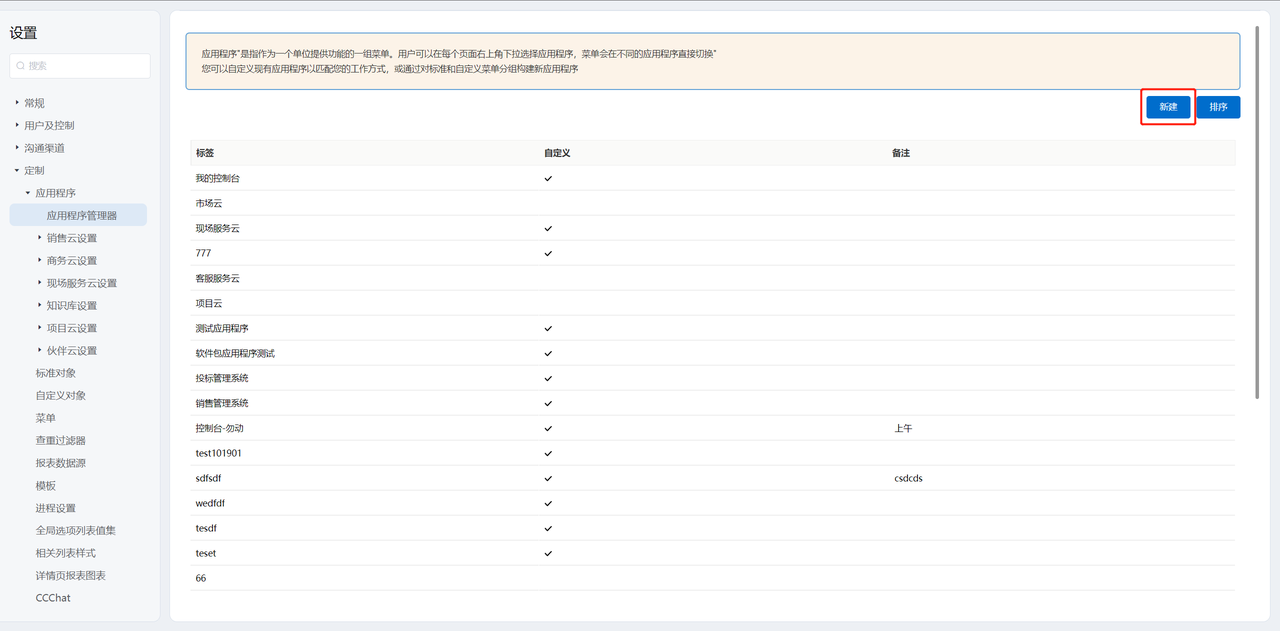Screen dimensions: 1280x631
Task: Click the checkmark in 投标管理系统 row
Action: pyautogui.click(x=548, y=378)
